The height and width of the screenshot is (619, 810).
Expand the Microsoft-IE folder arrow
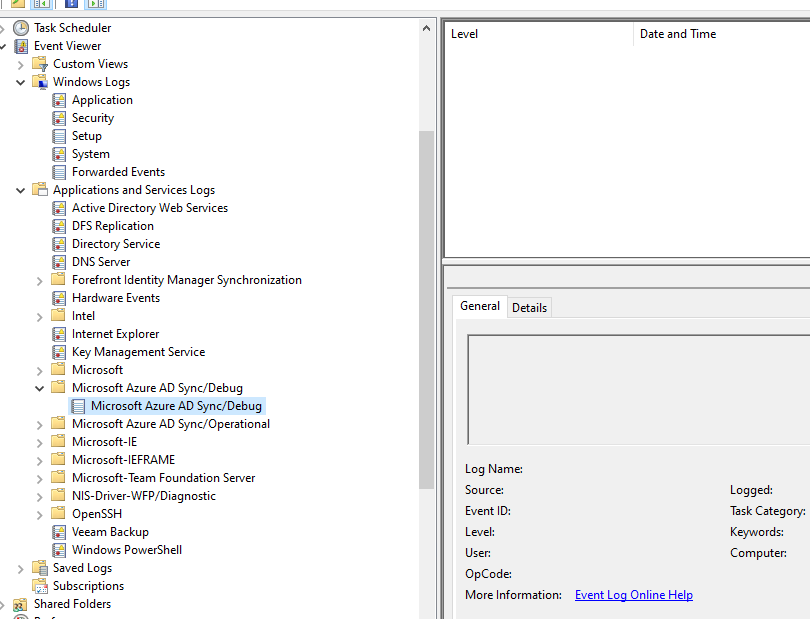click(40, 443)
